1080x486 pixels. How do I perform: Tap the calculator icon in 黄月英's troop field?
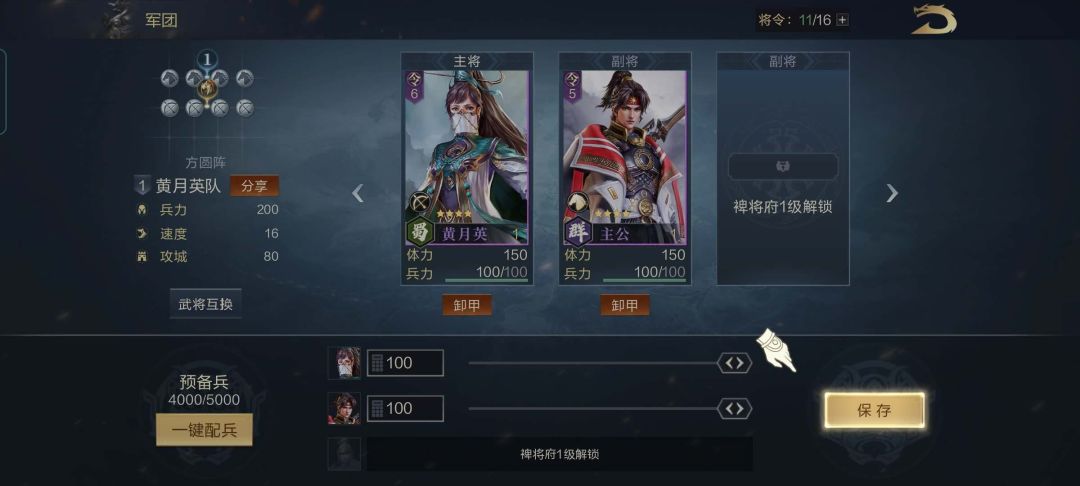tap(377, 363)
